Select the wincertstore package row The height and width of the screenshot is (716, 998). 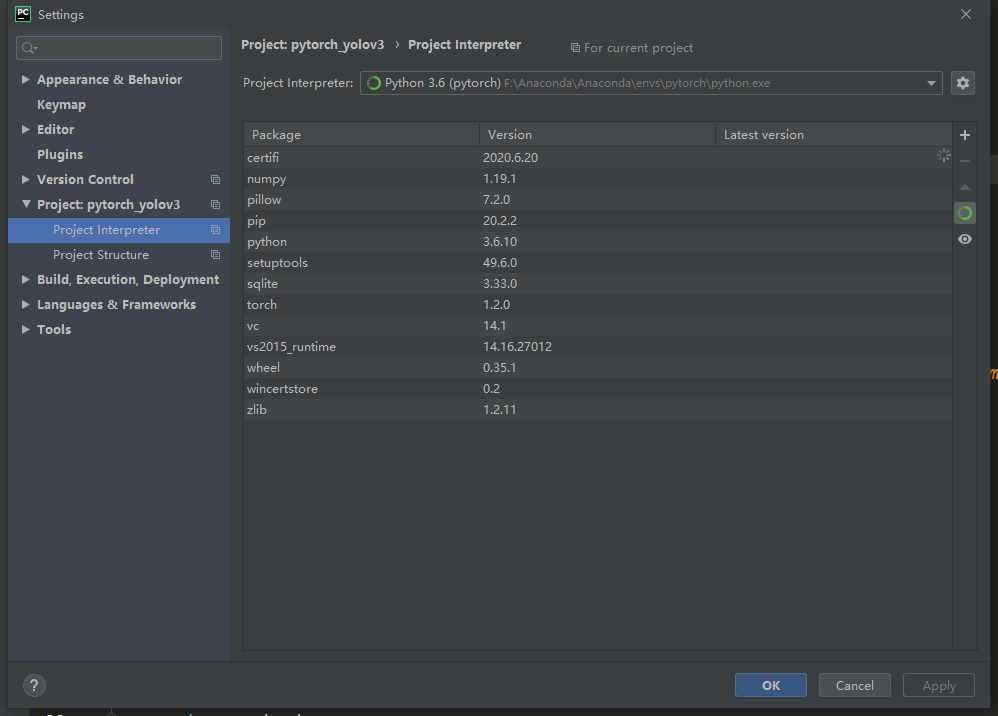[598, 389]
